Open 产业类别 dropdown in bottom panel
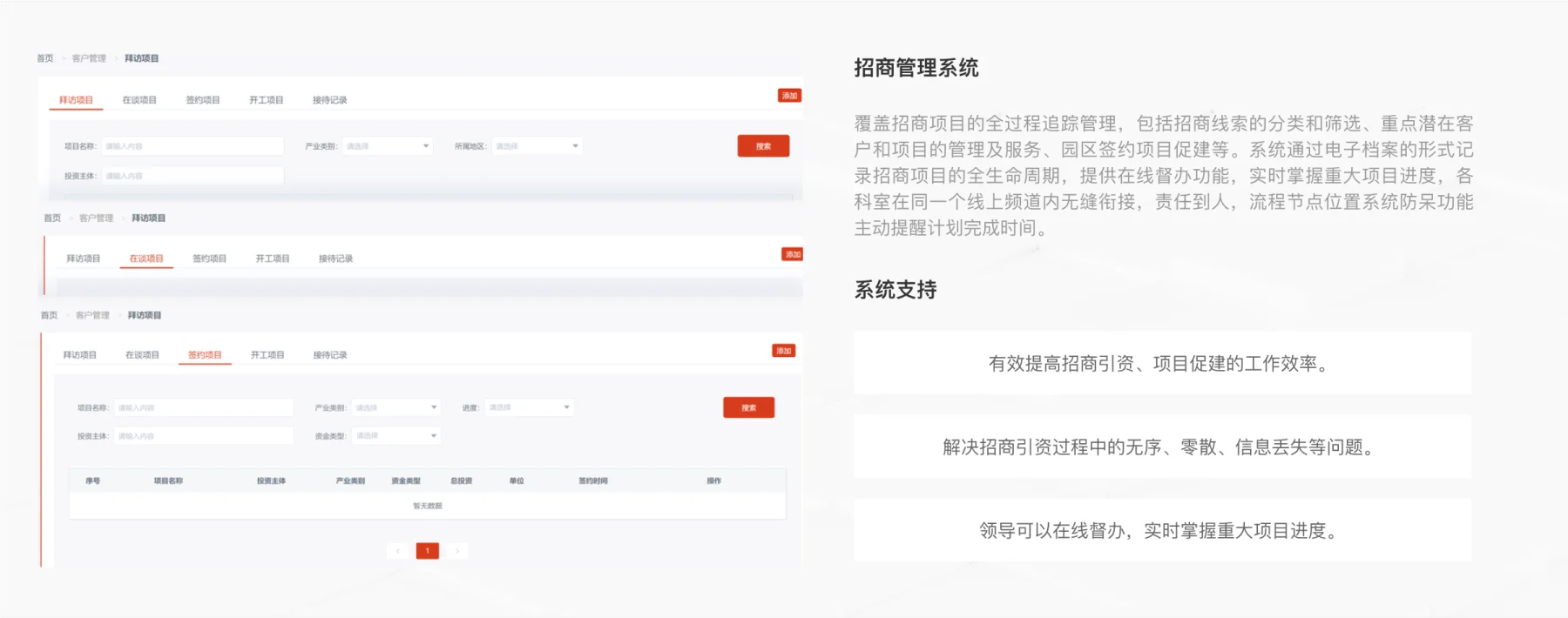Image resolution: width=1568 pixels, height=618 pixels. [396, 407]
